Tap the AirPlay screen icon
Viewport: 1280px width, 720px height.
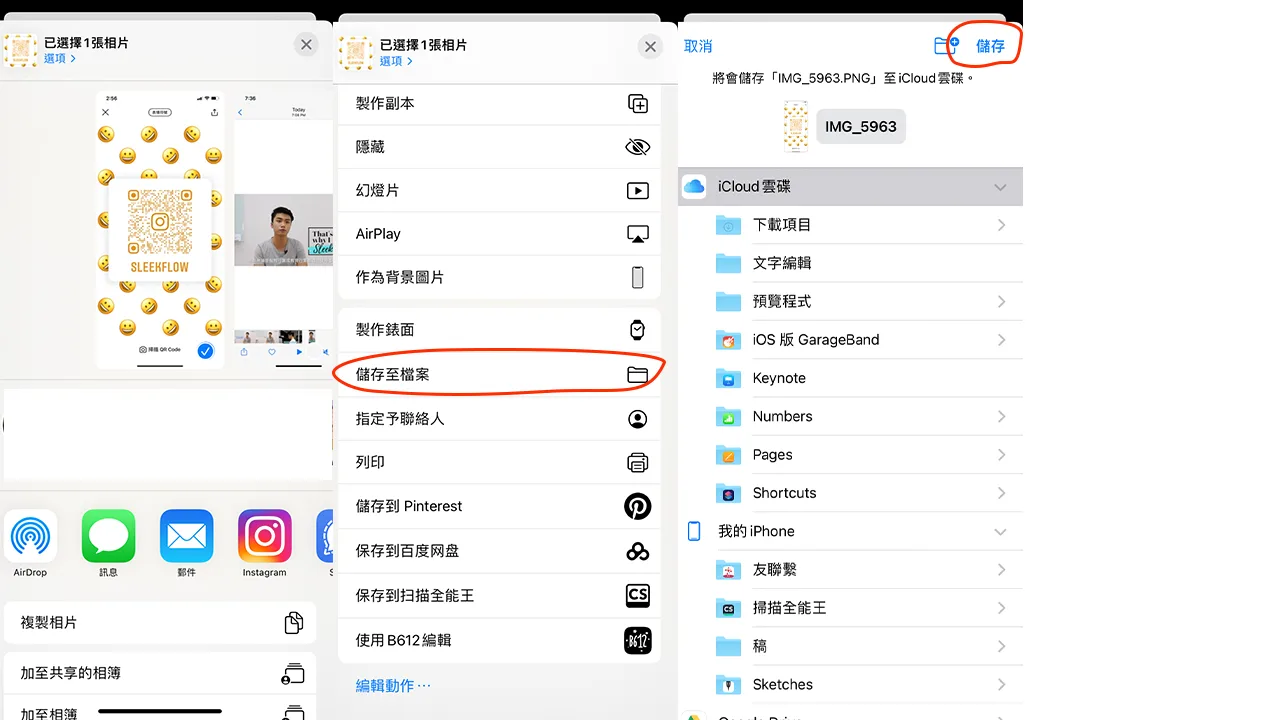coord(637,234)
